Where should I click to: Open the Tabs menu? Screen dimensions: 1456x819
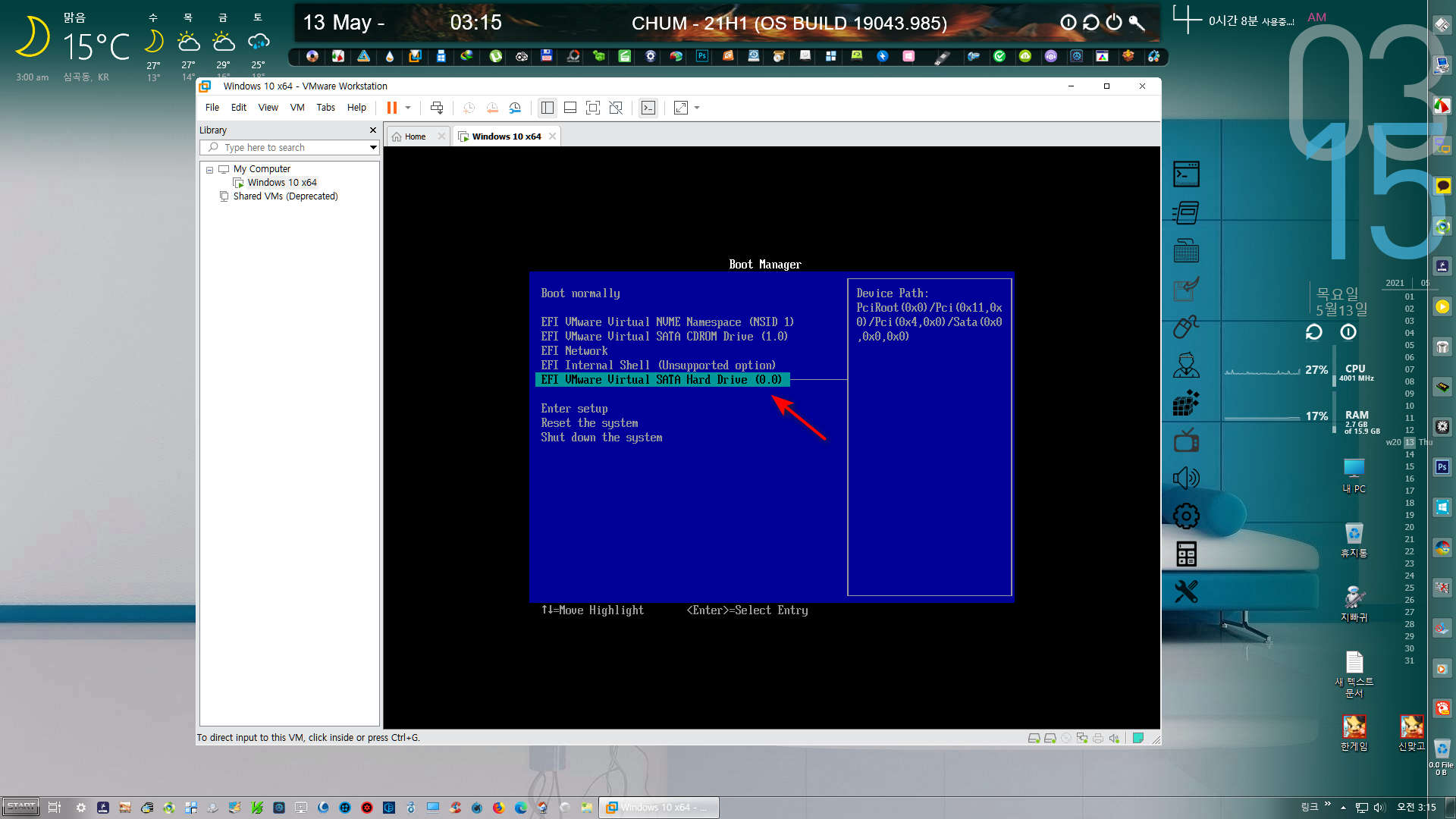pyautogui.click(x=326, y=108)
